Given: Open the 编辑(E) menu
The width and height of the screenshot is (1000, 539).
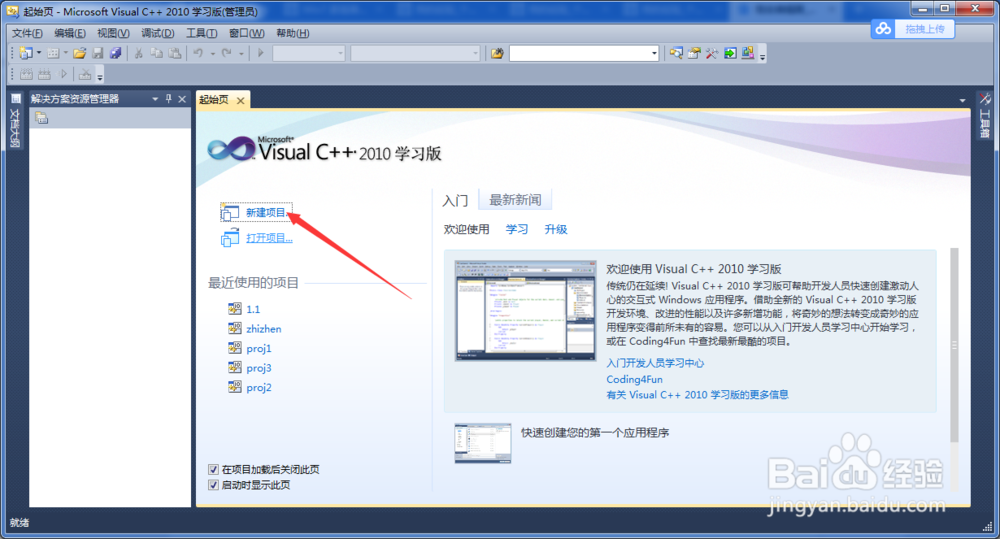Looking at the screenshot, I should point(70,33).
